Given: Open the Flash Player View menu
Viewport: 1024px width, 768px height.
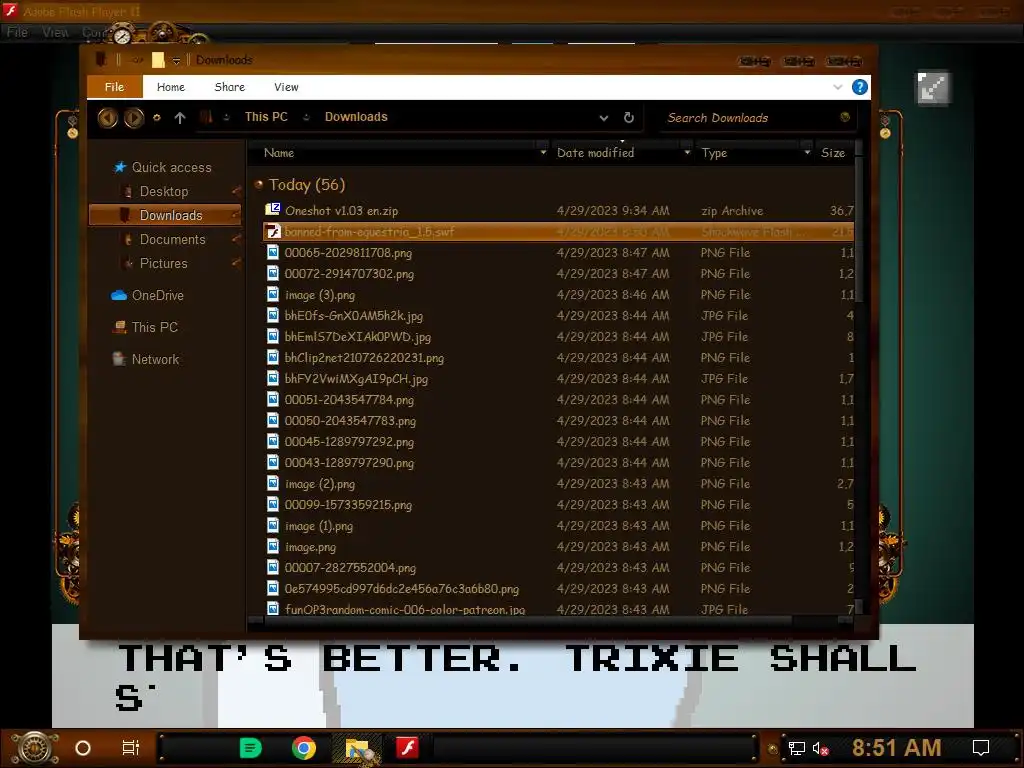Looking at the screenshot, I should [x=56, y=32].
